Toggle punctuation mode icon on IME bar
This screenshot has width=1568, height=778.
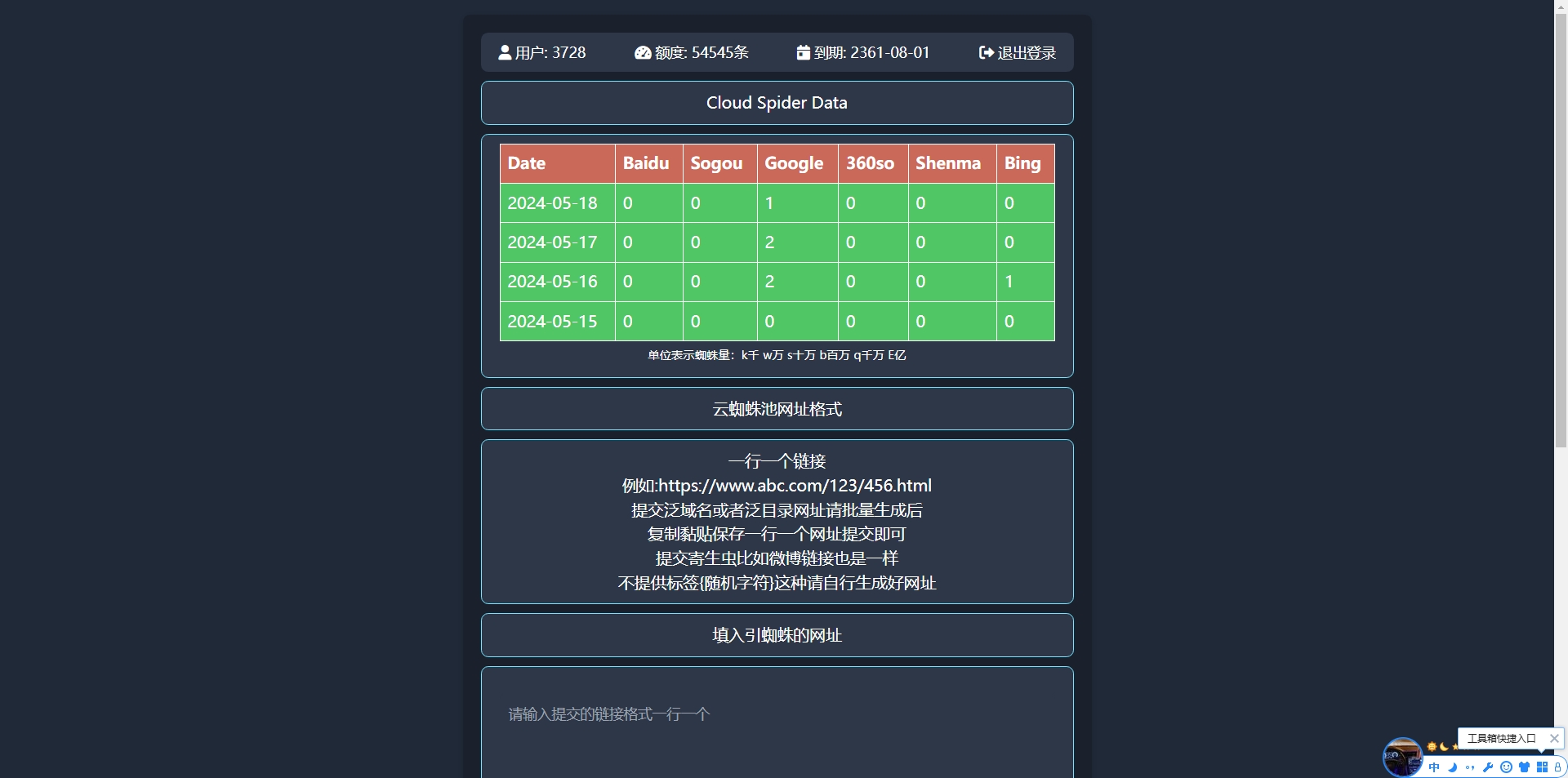(x=1470, y=767)
